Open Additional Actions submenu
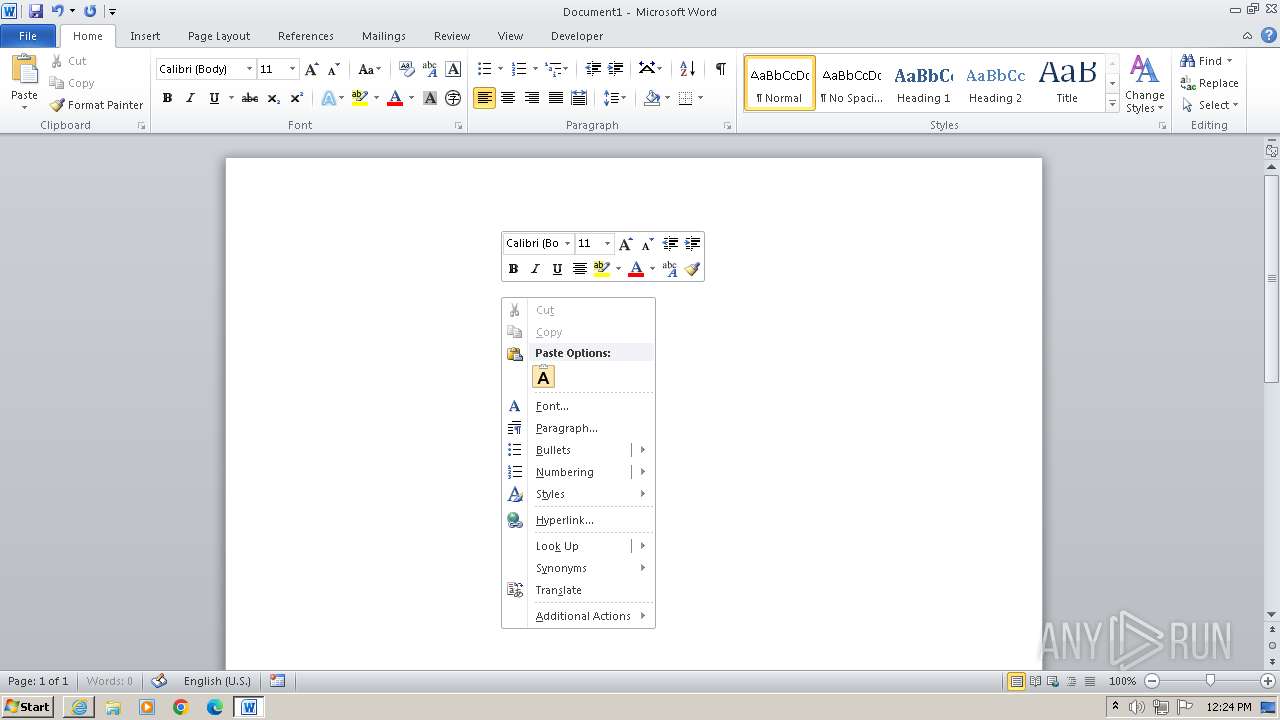Image resolution: width=1280 pixels, height=720 pixels. click(x=578, y=616)
